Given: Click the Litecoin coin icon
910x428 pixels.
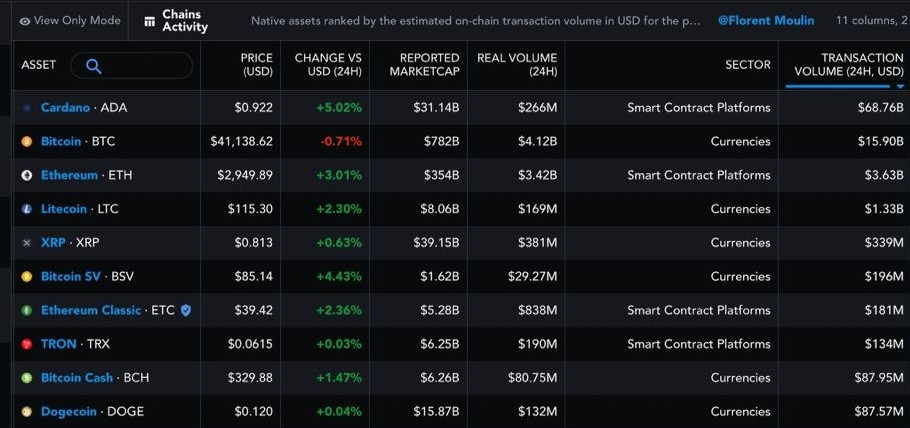Looking at the screenshot, I should coord(27,209).
